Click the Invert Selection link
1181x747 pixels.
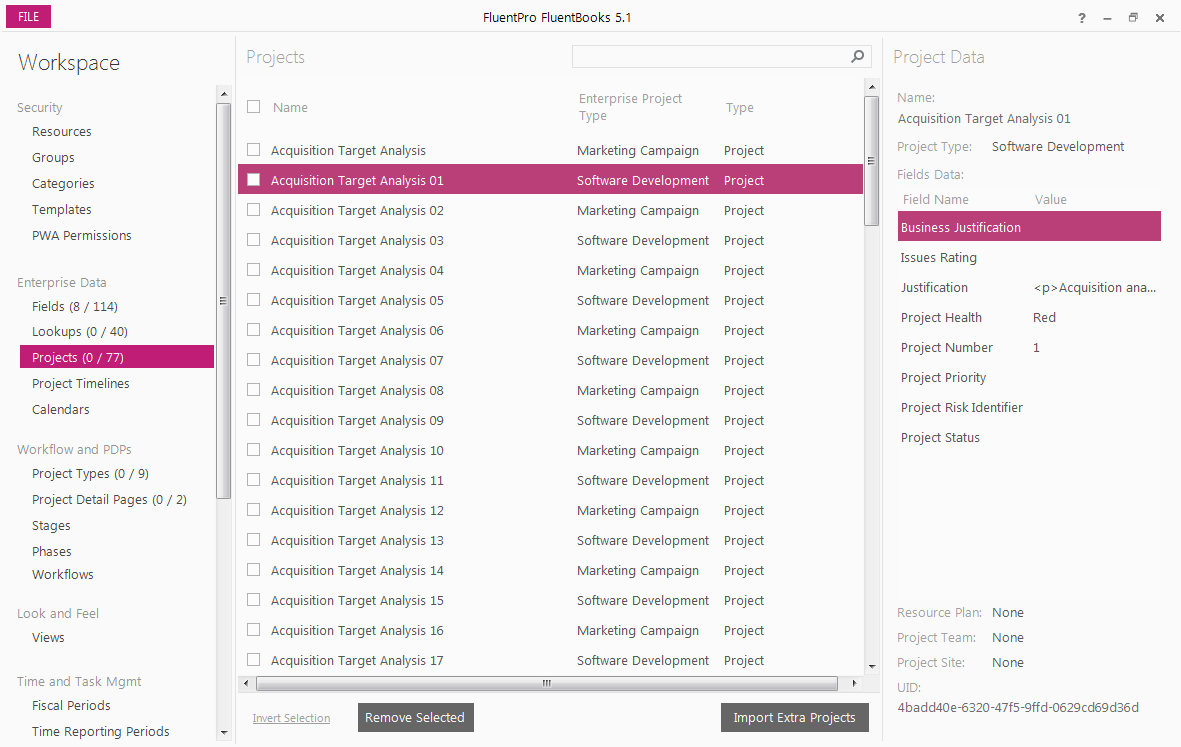pos(291,718)
